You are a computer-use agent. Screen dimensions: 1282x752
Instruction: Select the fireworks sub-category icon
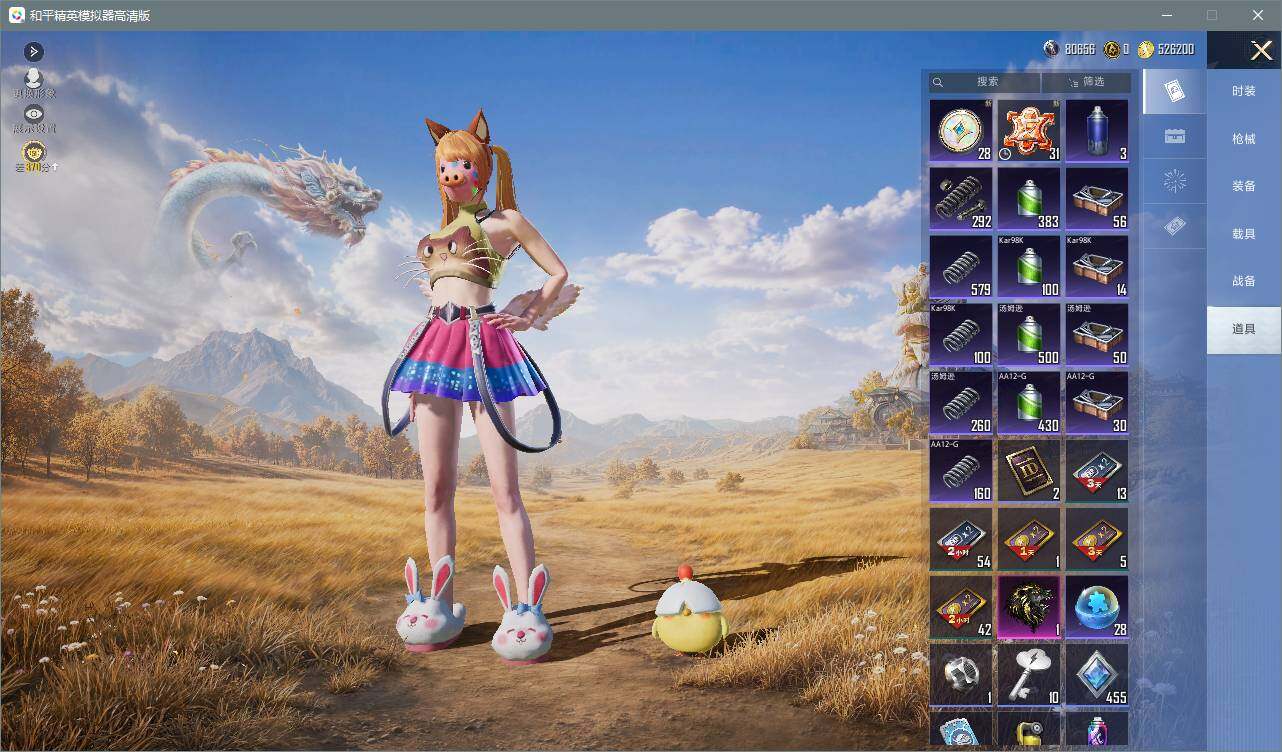(1175, 182)
